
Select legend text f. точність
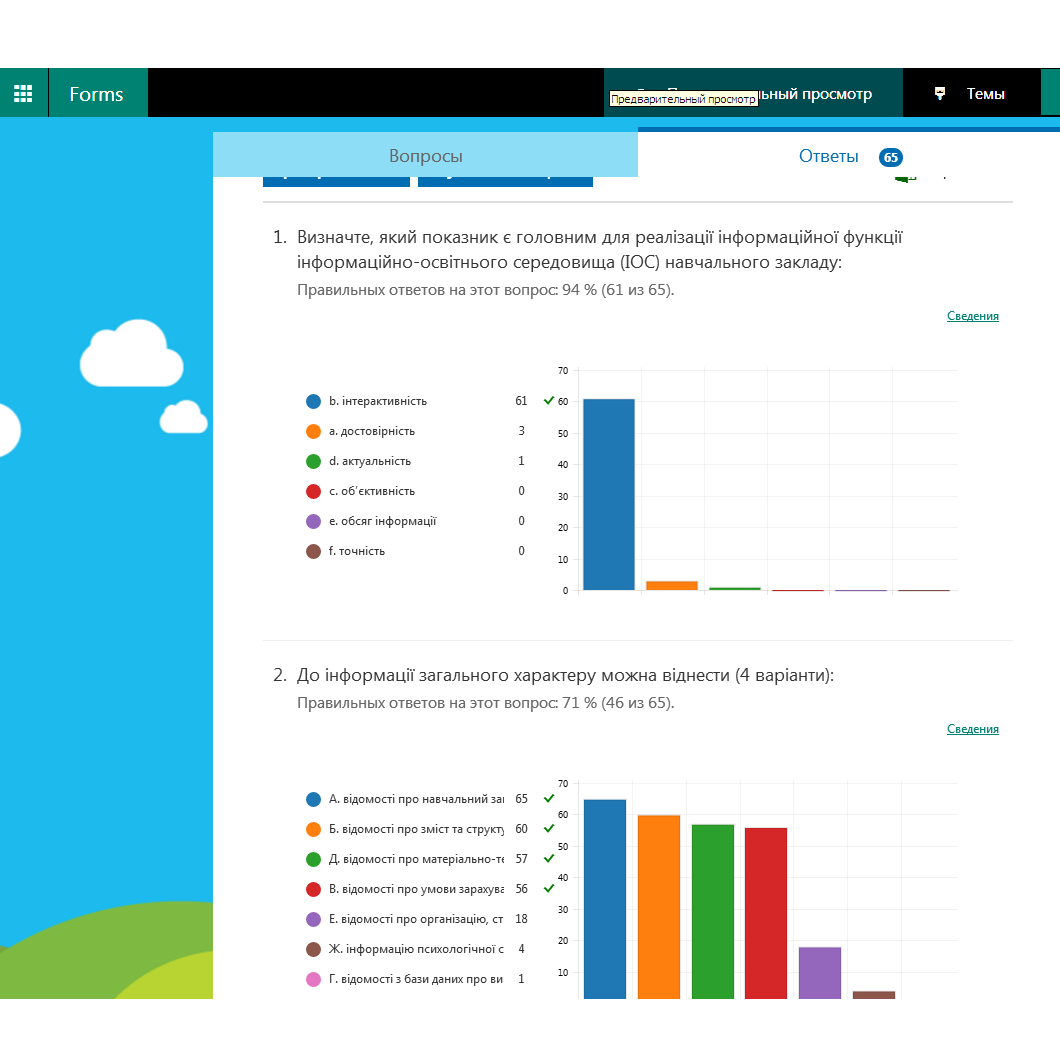coord(357,551)
